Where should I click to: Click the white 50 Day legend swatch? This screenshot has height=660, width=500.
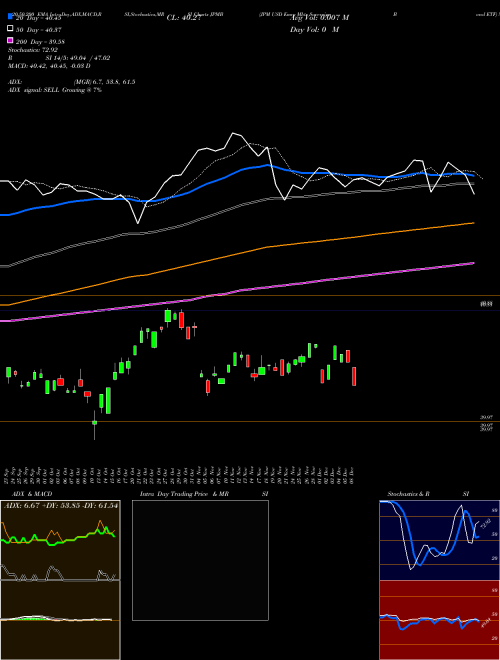click(x=10, y=29)
